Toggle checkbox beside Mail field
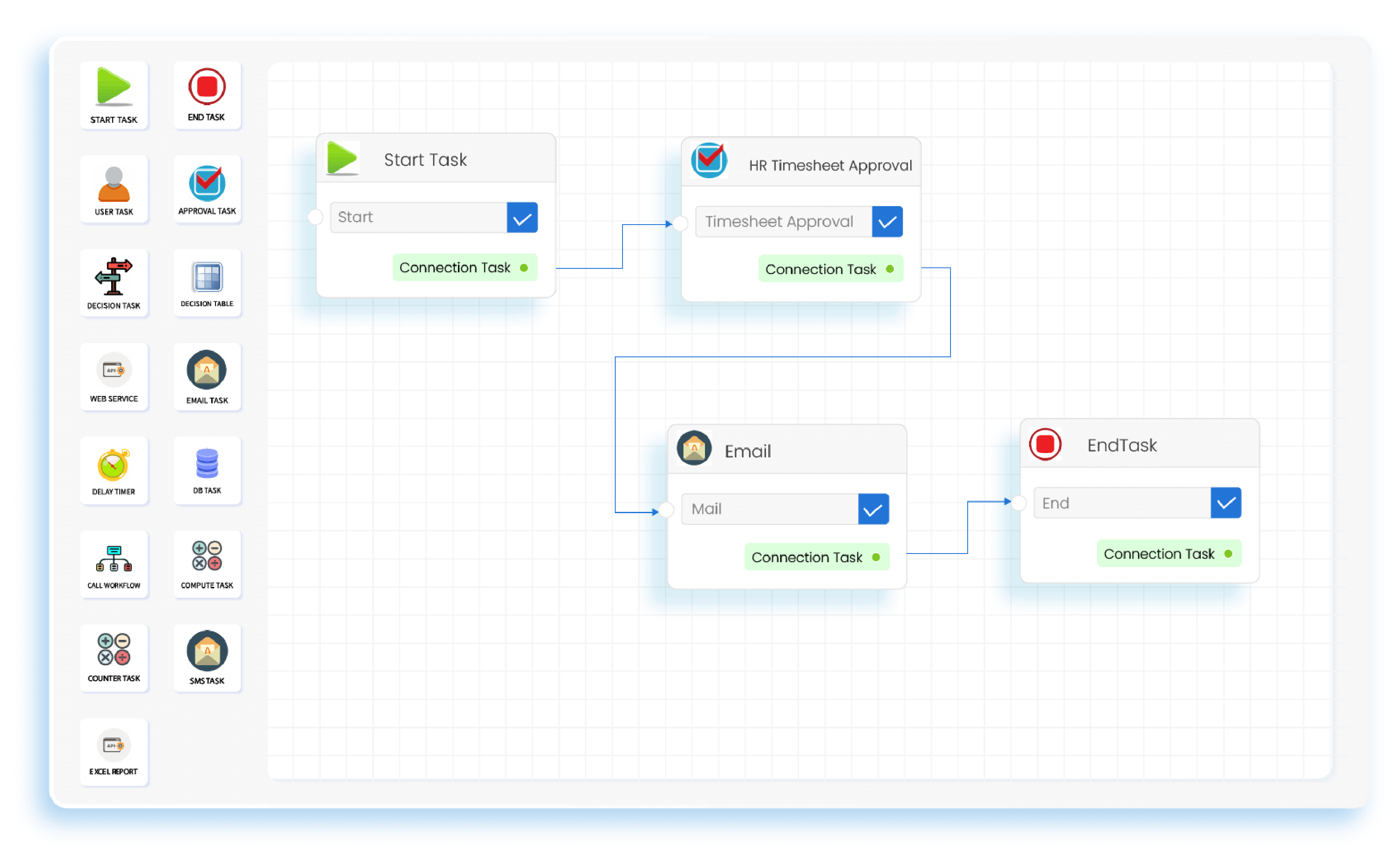 click(x=873, y=509)
